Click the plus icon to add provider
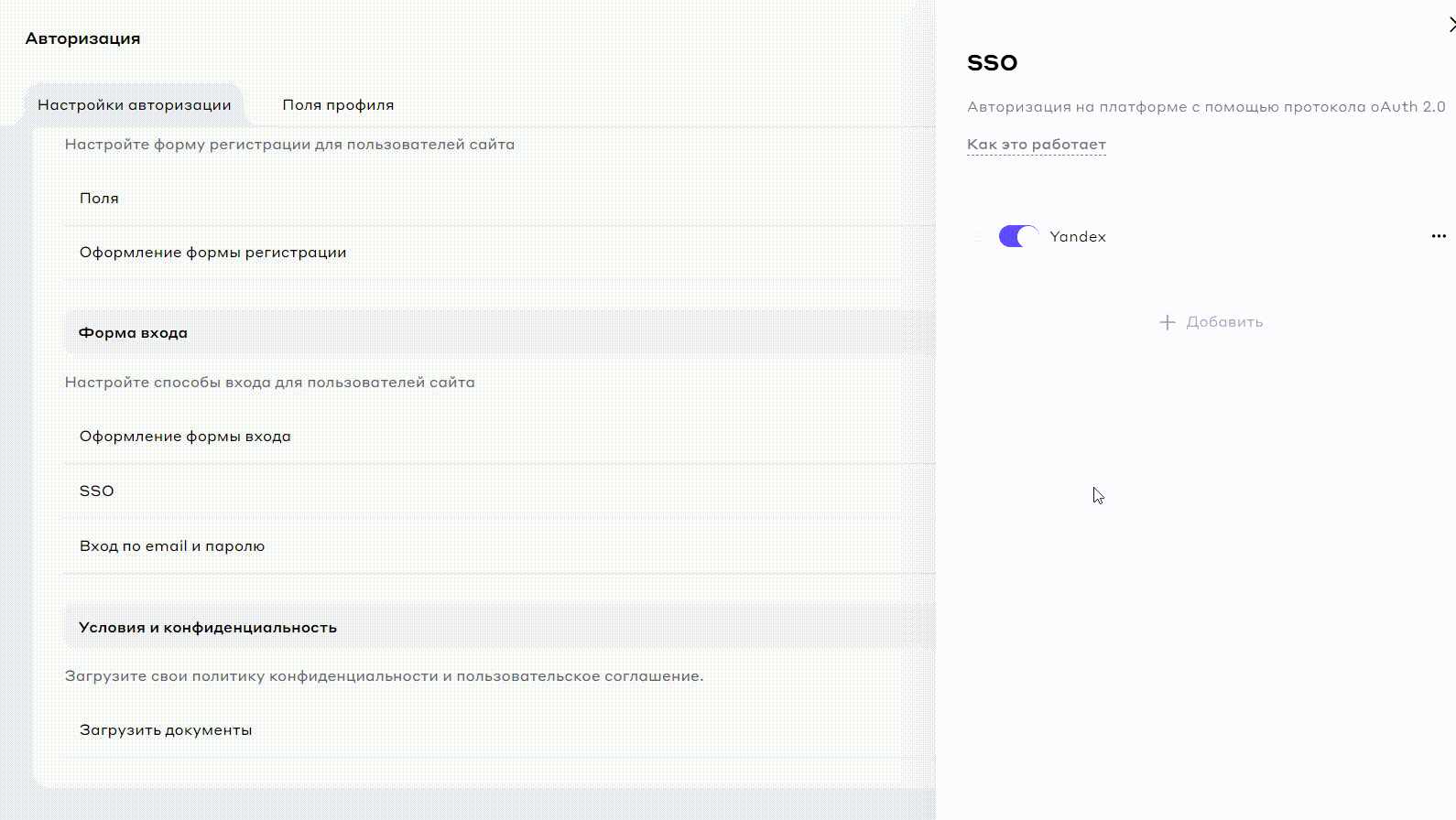Screen dimensions: 1456x820 [x=1167, y=322]
